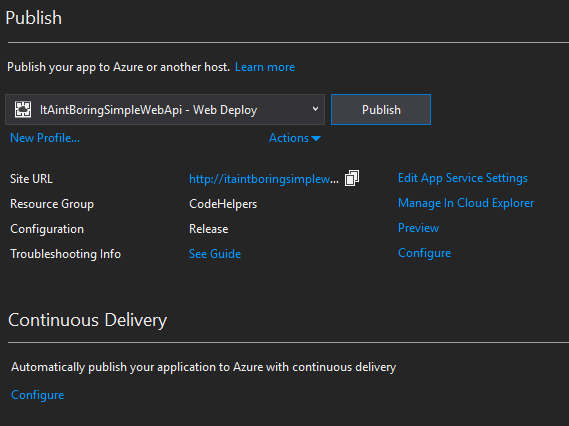The width and height of the screenshot is (569, 426).
Task: Select the Release configuration value
Action: (209, 229)
